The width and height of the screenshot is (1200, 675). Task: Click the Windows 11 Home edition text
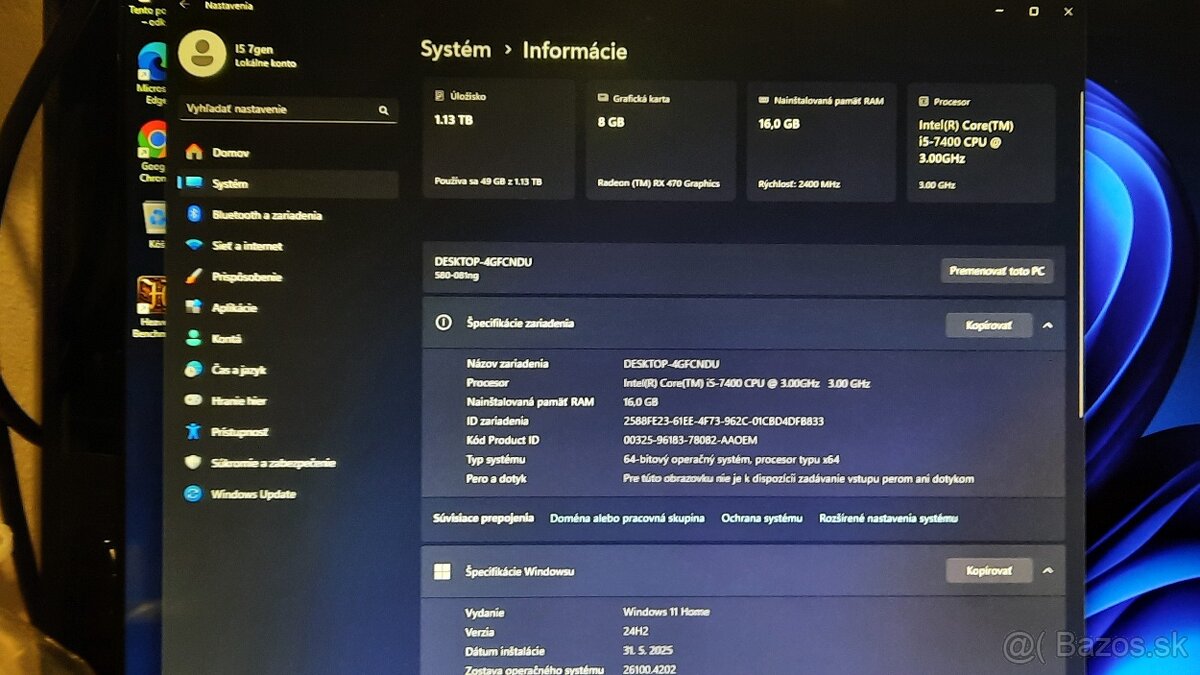[666, 612]
